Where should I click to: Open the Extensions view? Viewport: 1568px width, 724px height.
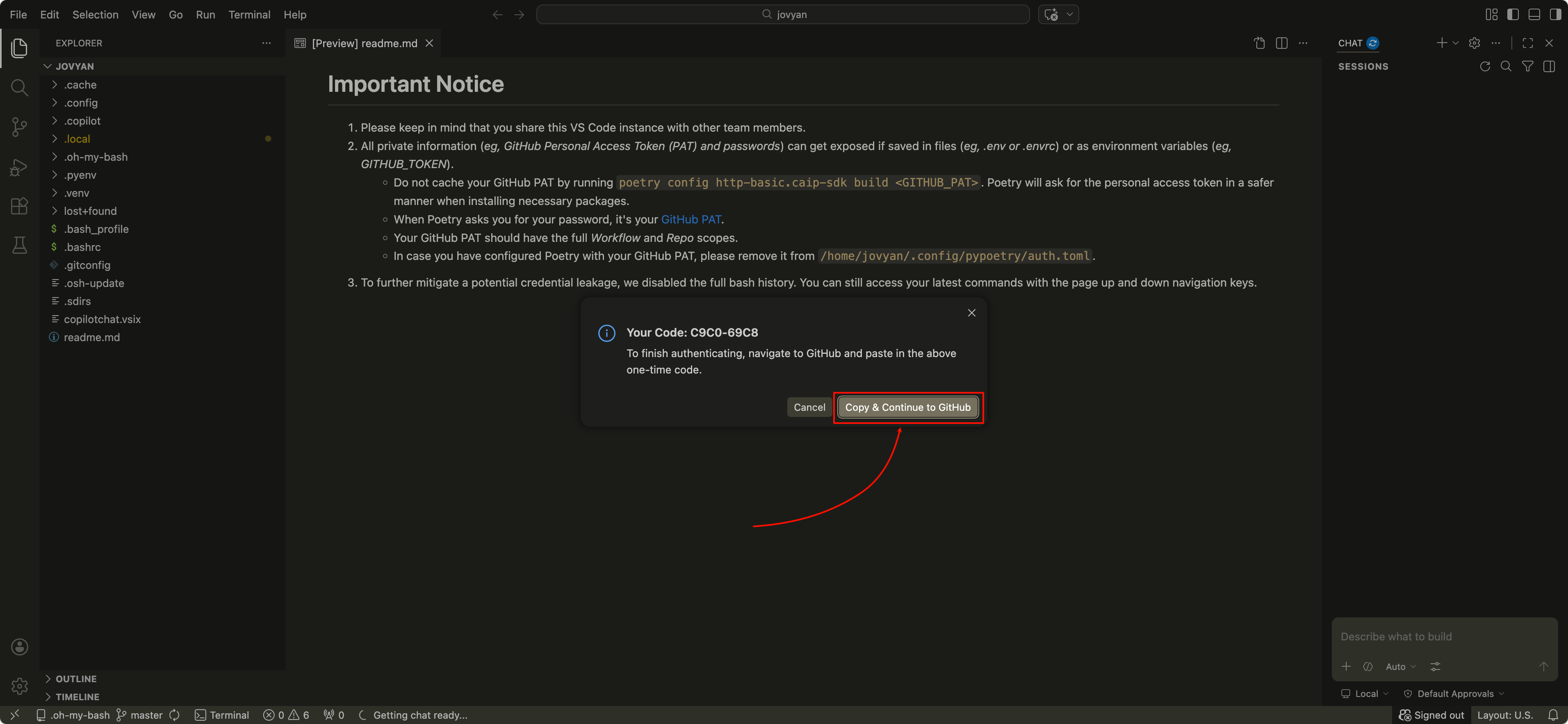[20, 206]
